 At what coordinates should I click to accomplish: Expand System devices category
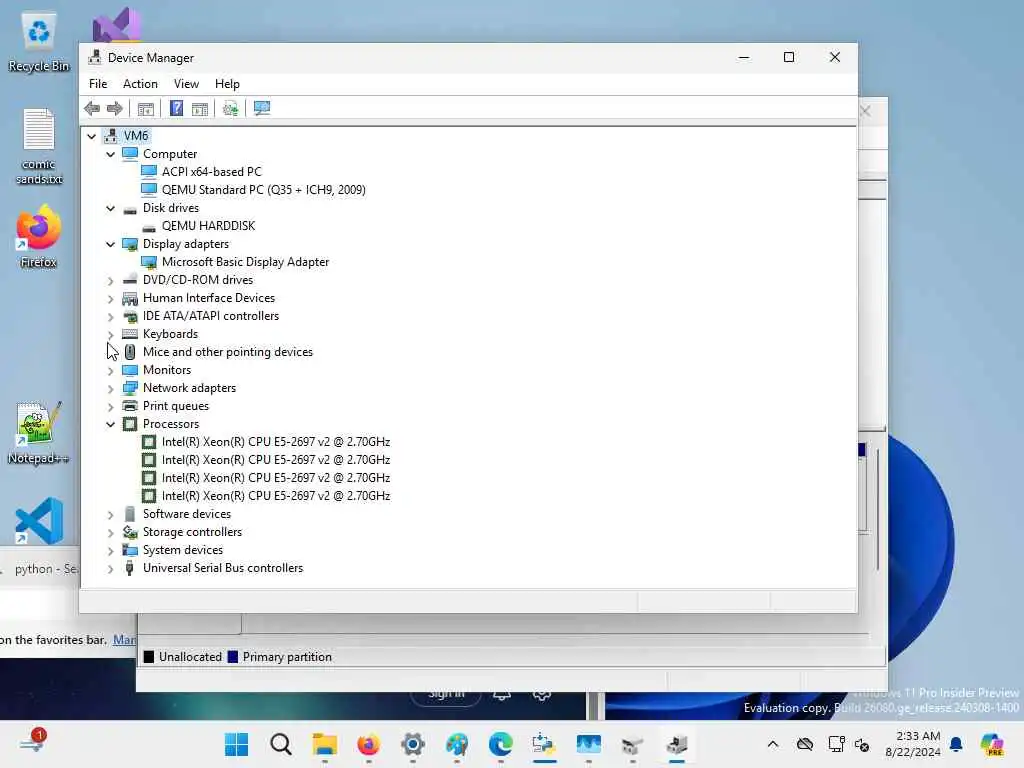tap(110, 551)
